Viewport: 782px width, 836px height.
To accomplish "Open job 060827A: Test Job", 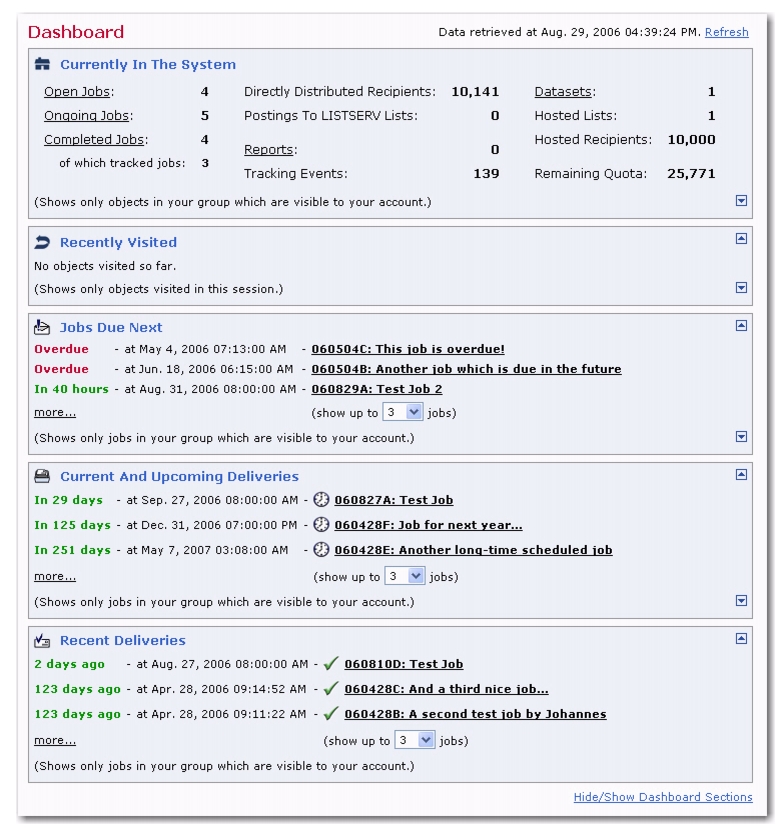I will point(394,500).
